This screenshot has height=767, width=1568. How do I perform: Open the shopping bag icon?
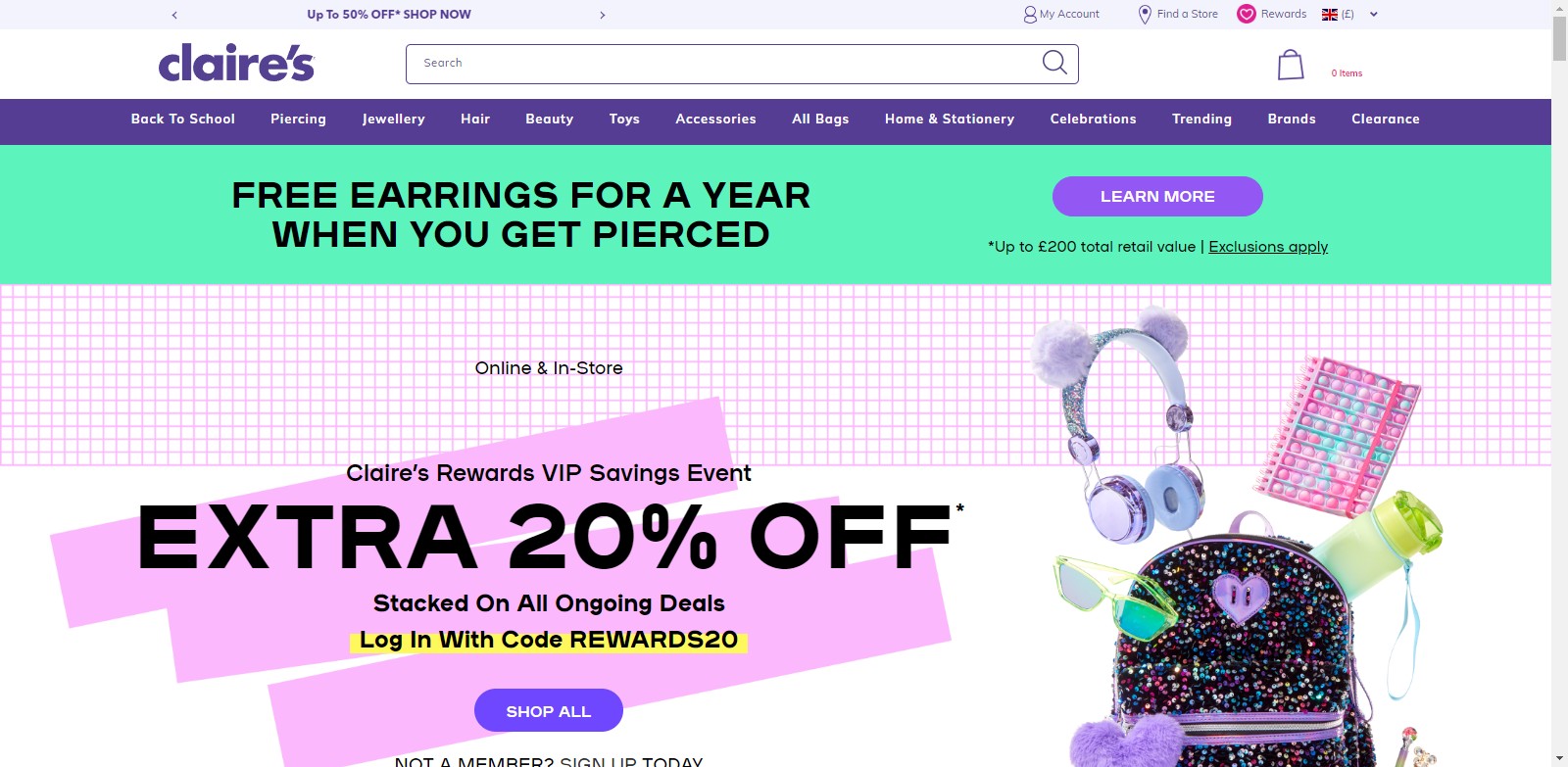(x=1291, y=65)
